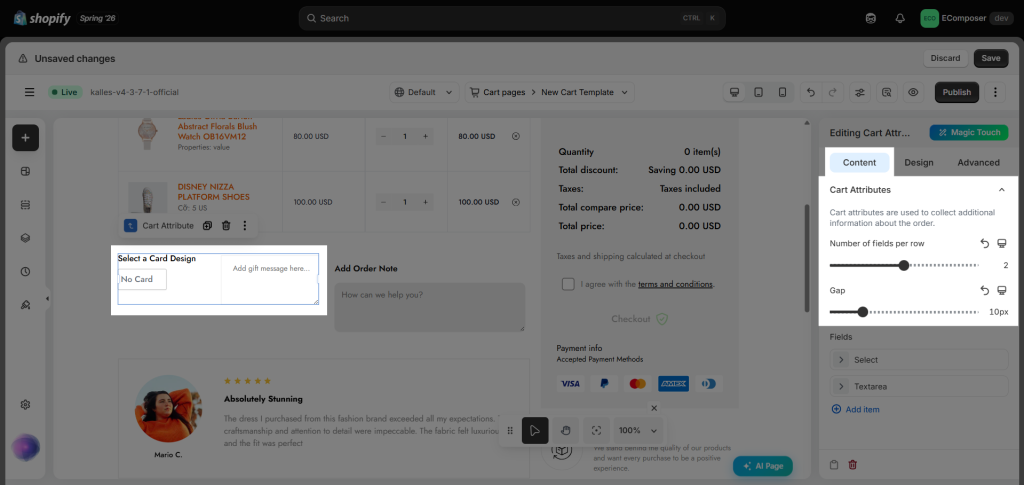Screen dimensions: 1024x485
Task: Tick the agree to terms and conditions checkbox
Action: tap(568, 284)
